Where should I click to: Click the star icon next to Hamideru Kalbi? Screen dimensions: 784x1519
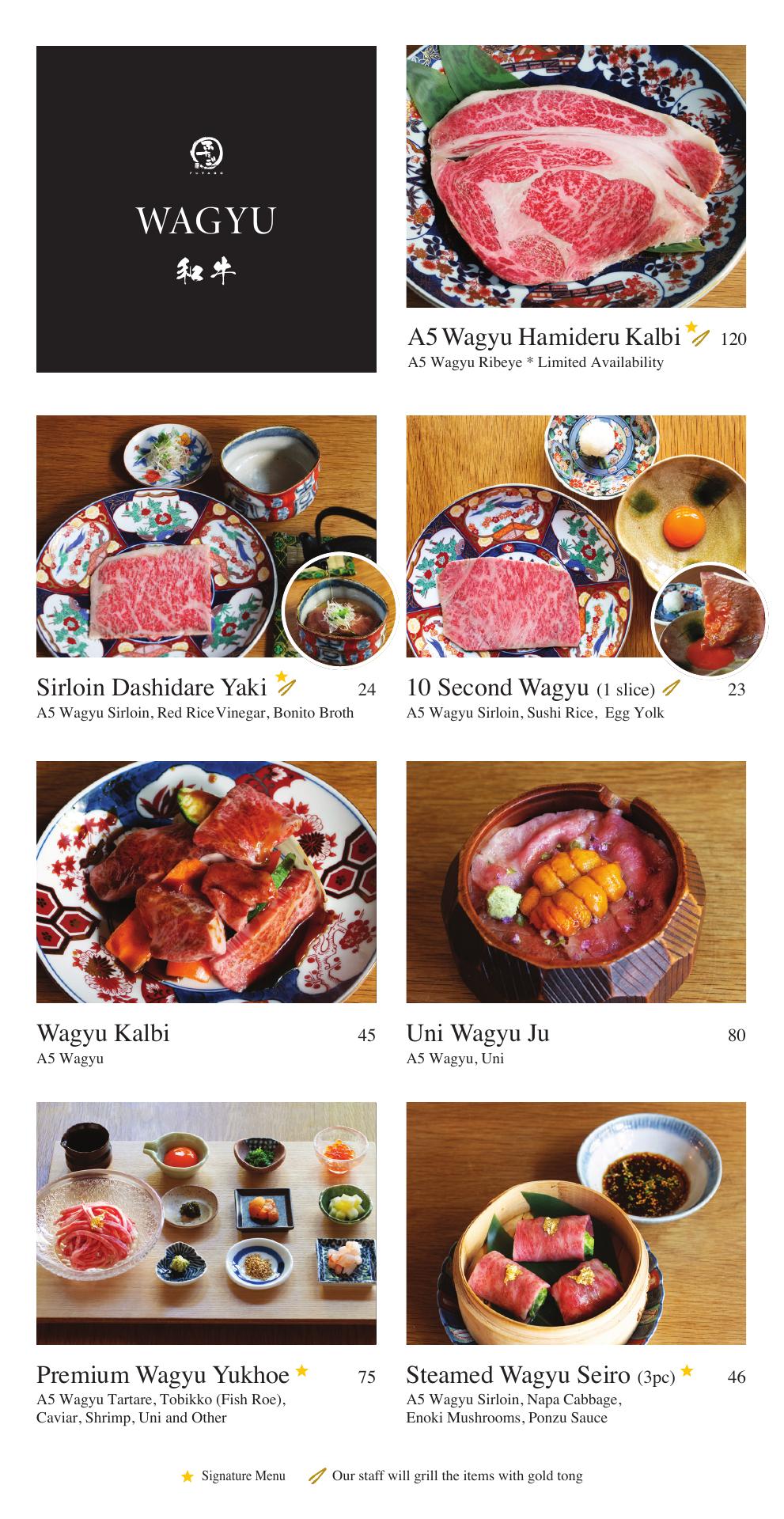[691, 327]
